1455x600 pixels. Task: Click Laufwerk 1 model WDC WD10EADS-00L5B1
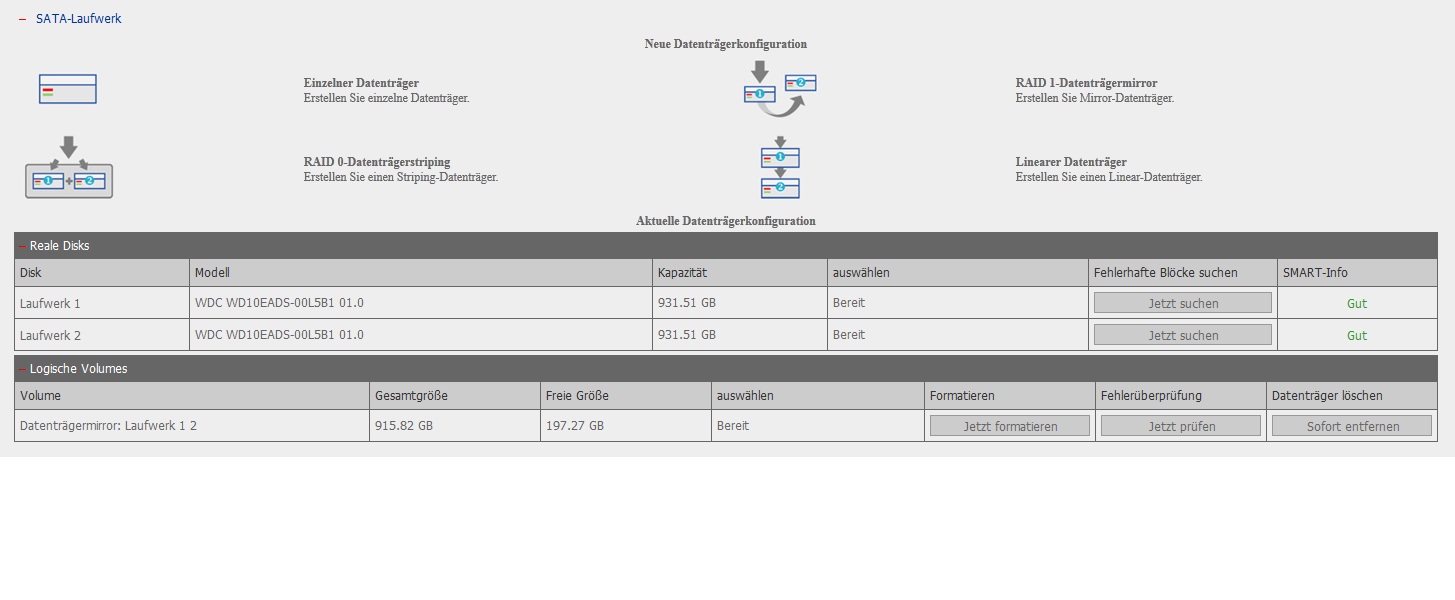pos(279,303)
